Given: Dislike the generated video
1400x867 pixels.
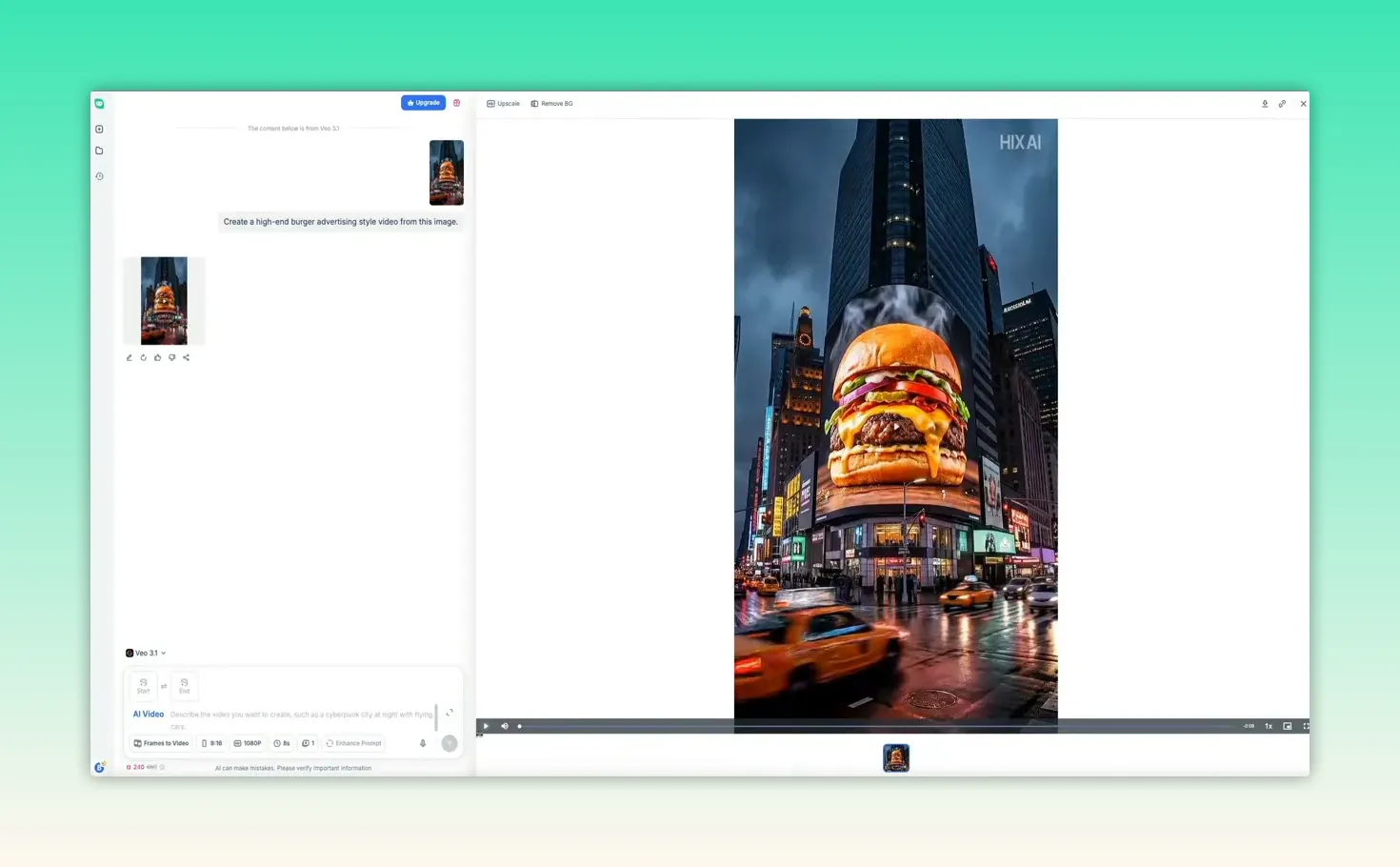Looking at the screenshot, I should click(x=171, y=358).
